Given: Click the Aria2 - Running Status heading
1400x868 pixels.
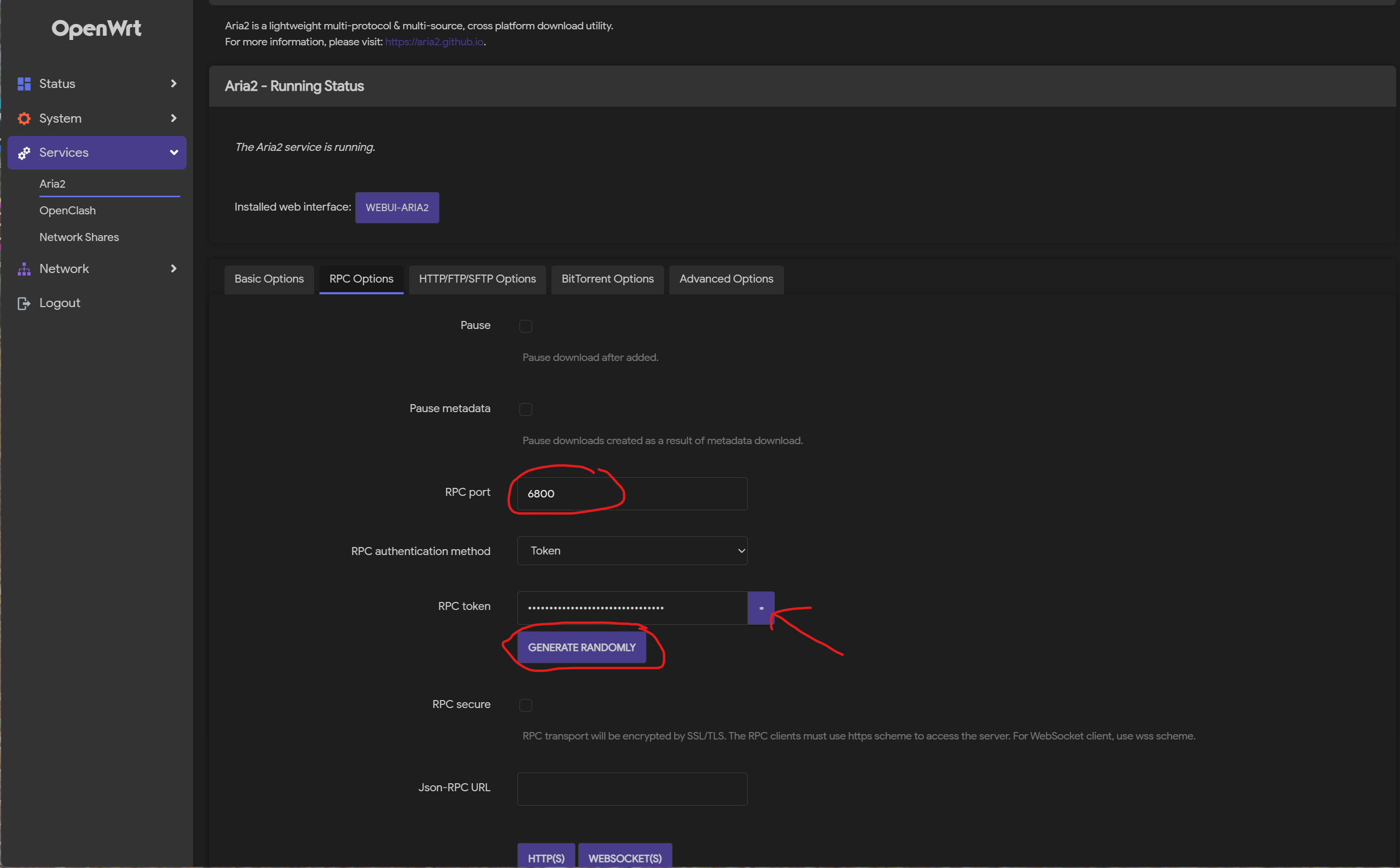Looking at the screenshot, I should (294, 86).
